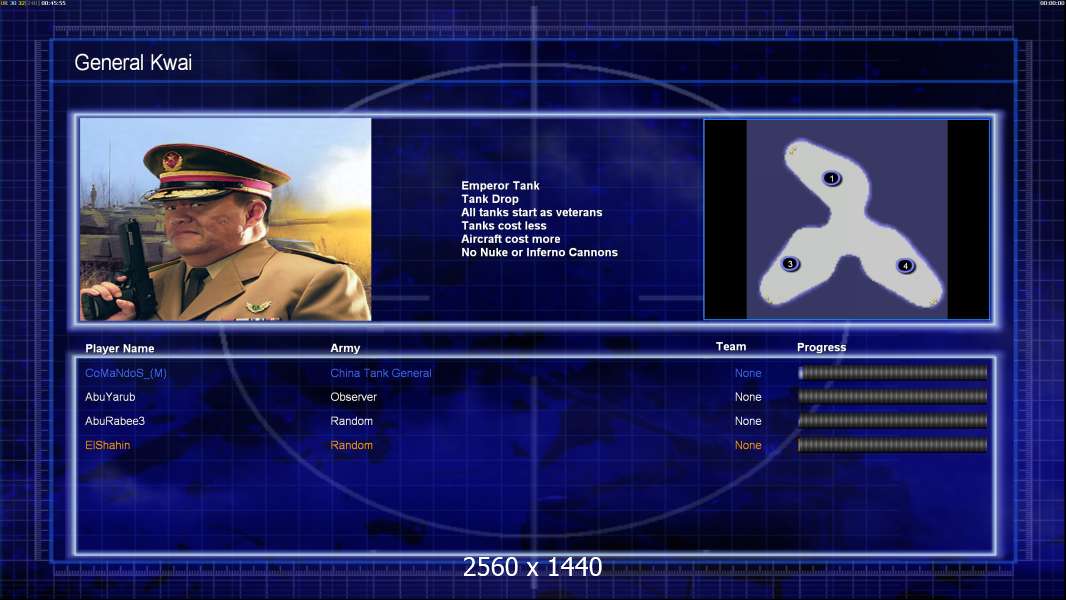This screenshot has width=1066, height=600.
Task: Click AbuRabee3's Random army entry
Action: click(351, 421)
